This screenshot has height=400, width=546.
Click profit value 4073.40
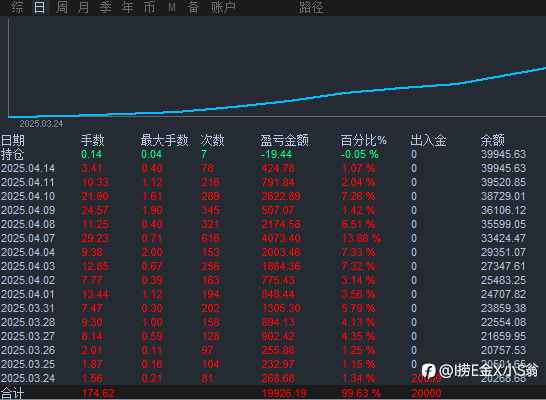(x=281, y=238)
